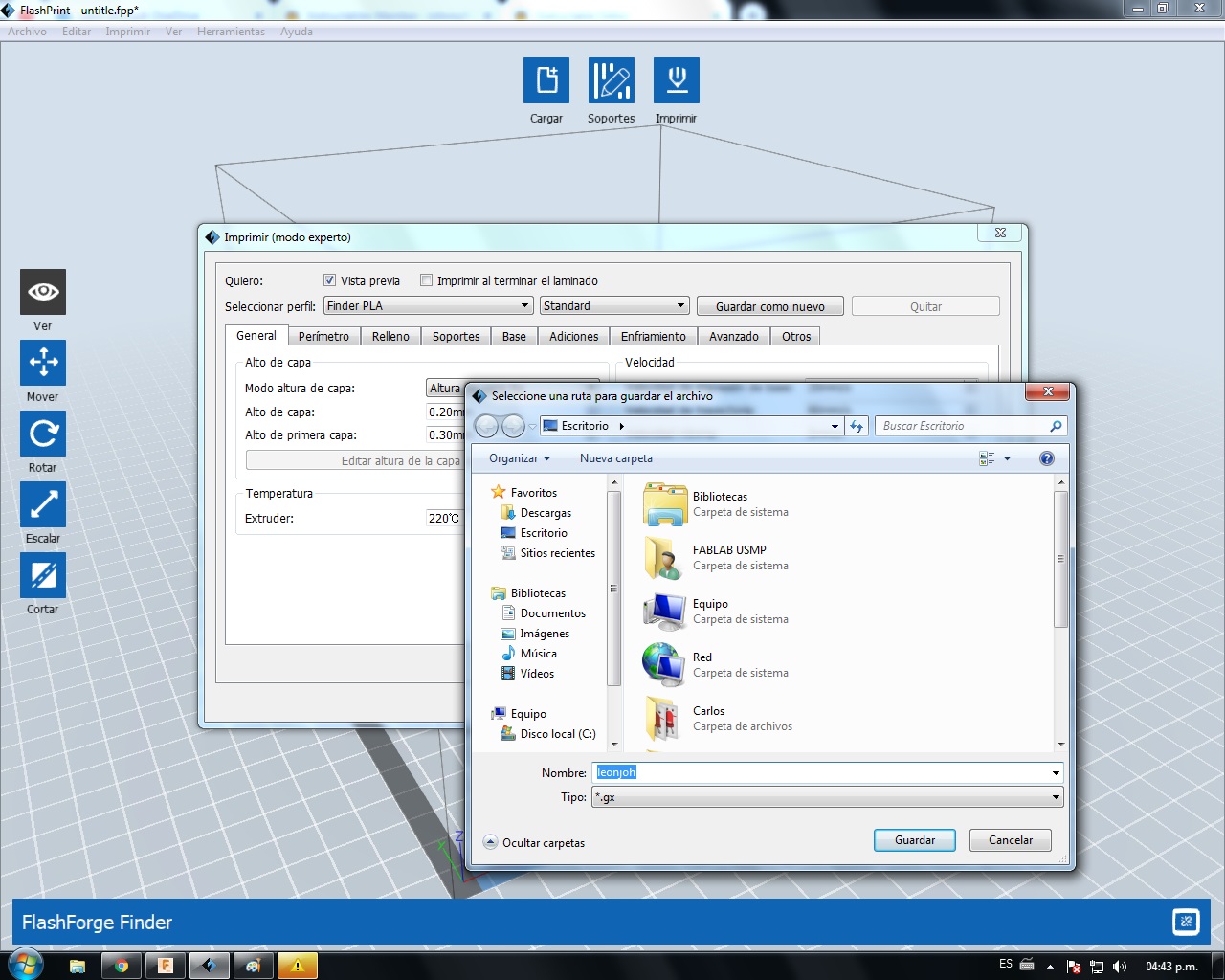Switch to the Perímetro tab
Image resolution: width=1225 pixels, height=980 pixels.
[323, 337]
